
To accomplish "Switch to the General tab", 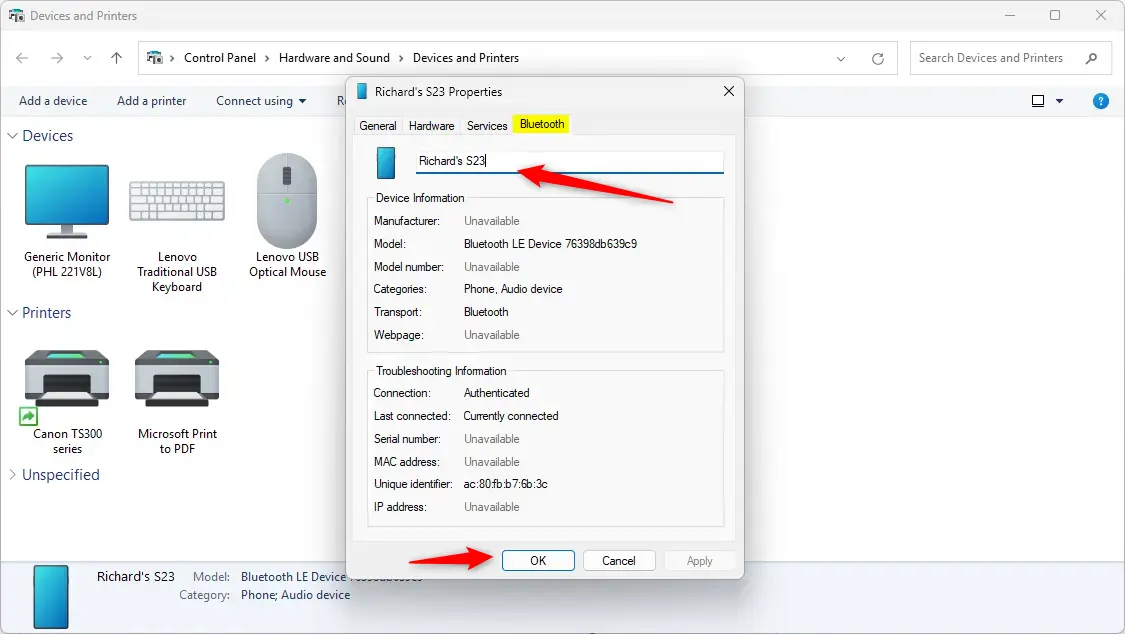I will [377, 126].
